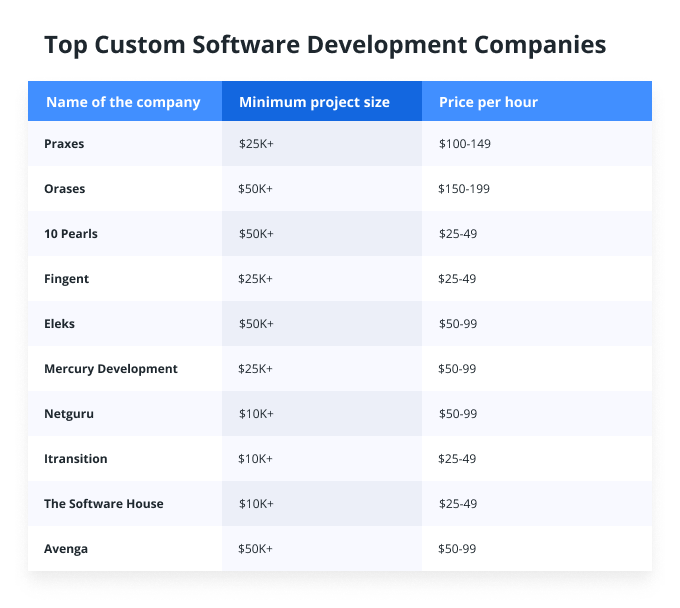Image resolution: width=680 pixels, height=608 pixels.
Task: Click Avenga hourly price '$50-99'
Action: pos(457,549)
